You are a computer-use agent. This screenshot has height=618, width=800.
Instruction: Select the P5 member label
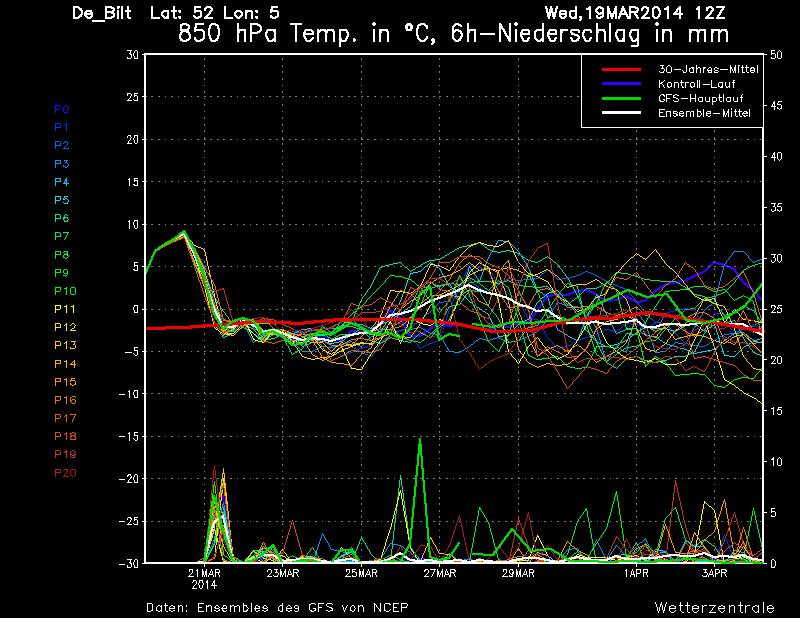click(x=62, y=200)
